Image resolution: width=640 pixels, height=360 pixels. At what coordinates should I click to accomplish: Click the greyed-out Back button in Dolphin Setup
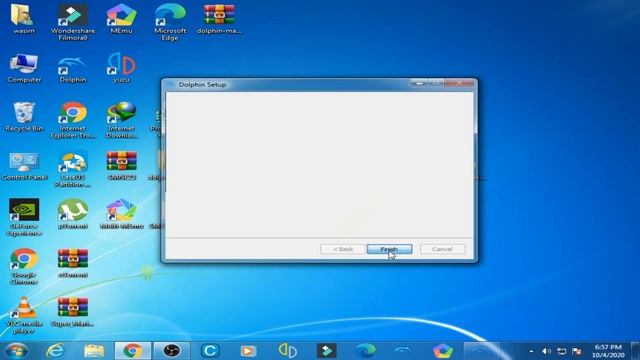tap(343, 249)
